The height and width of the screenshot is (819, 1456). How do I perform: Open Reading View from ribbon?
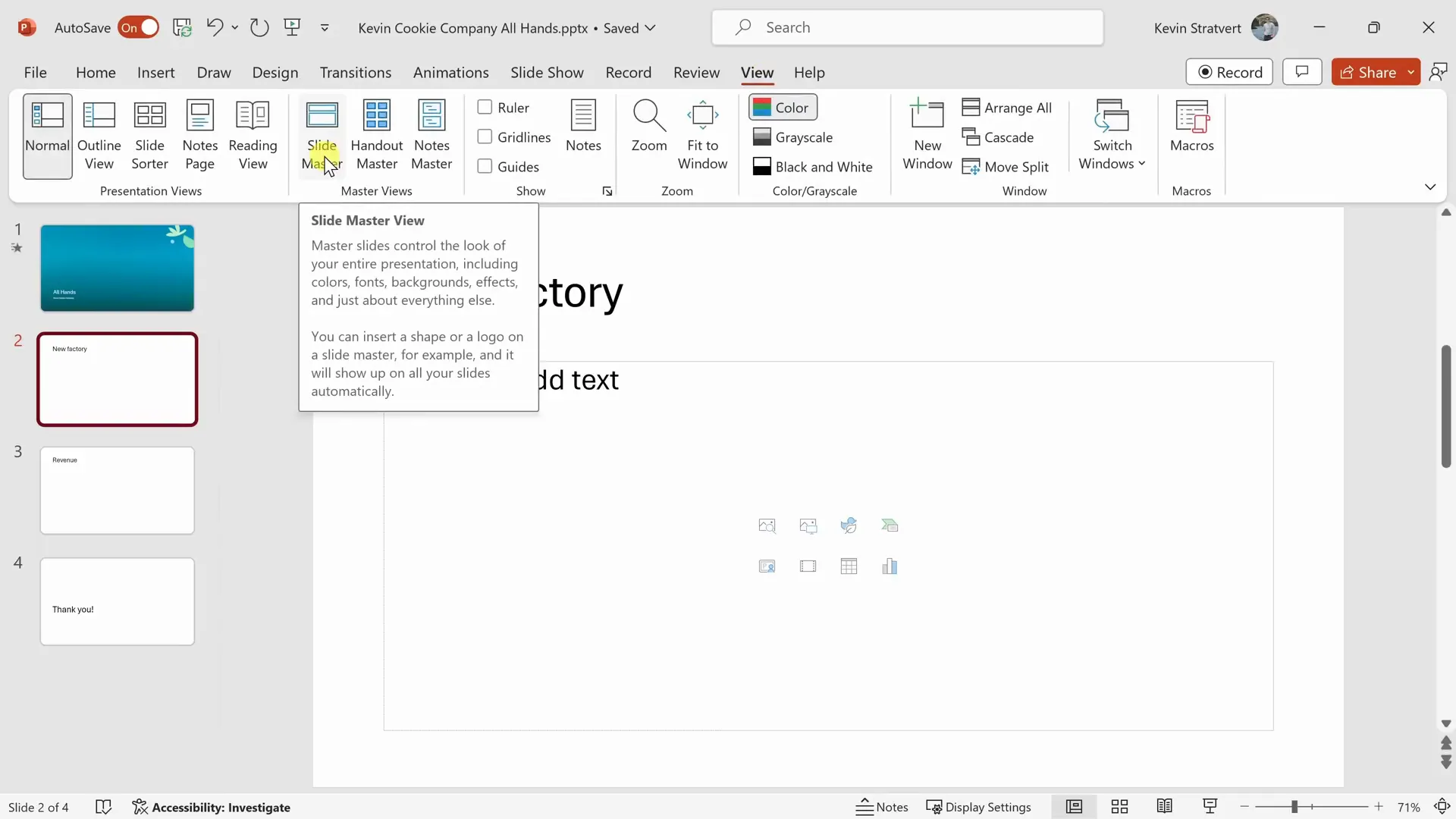click(x=253, y=136)
